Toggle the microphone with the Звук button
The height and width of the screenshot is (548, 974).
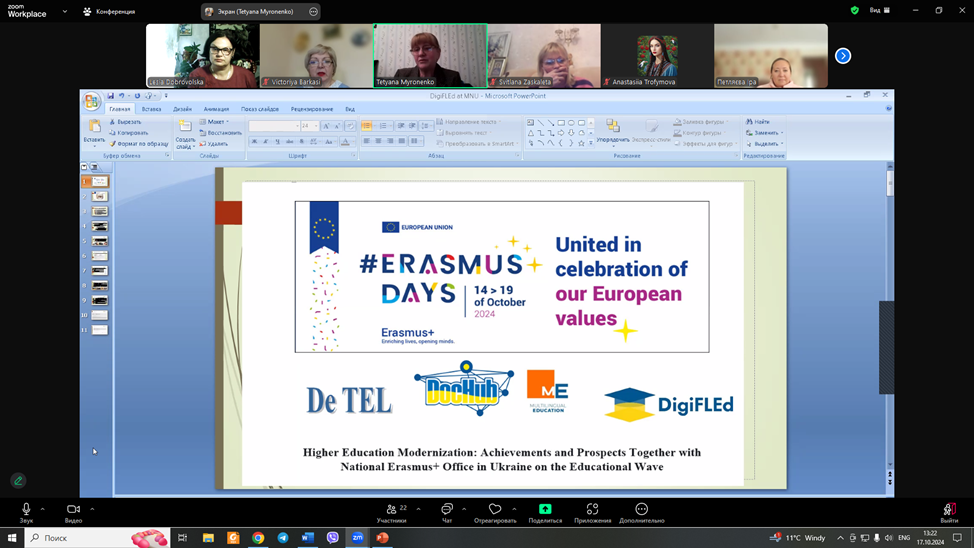pos(26,510)
